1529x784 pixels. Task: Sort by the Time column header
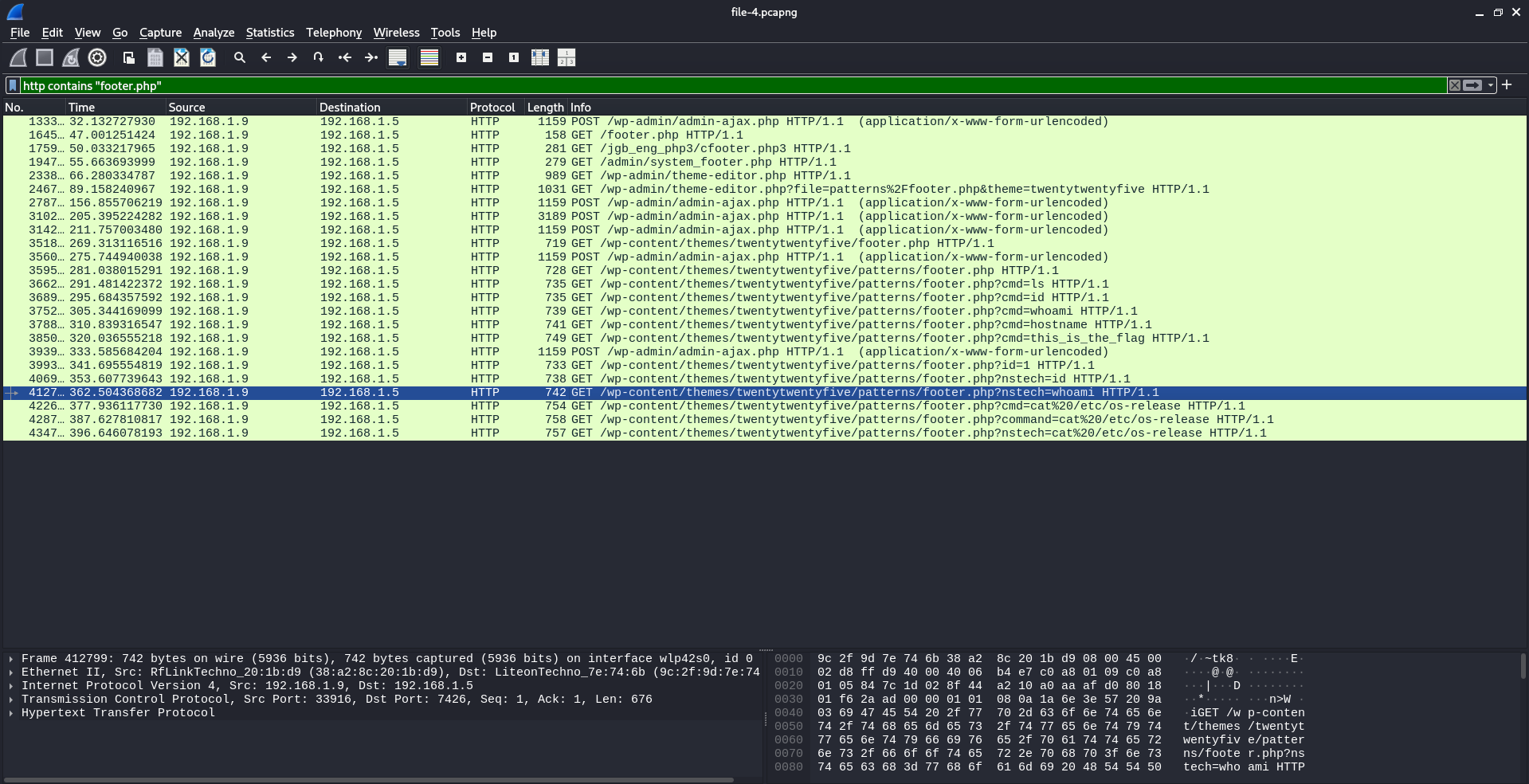116,107
